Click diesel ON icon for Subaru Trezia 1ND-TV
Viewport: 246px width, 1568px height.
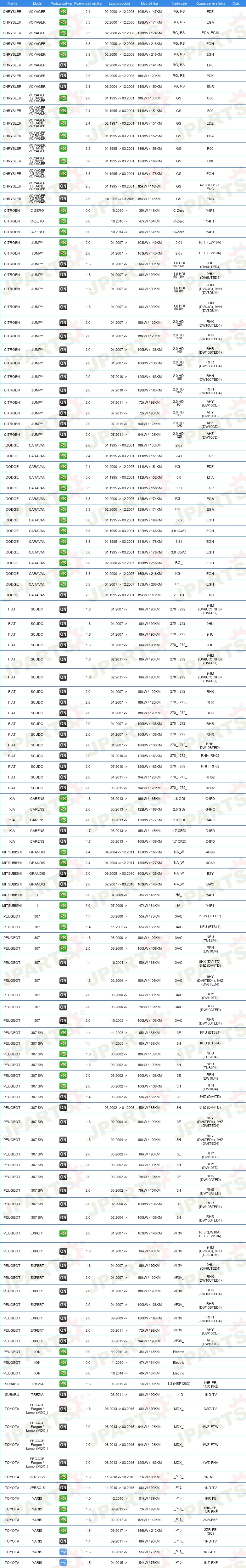click(63, 1395)
